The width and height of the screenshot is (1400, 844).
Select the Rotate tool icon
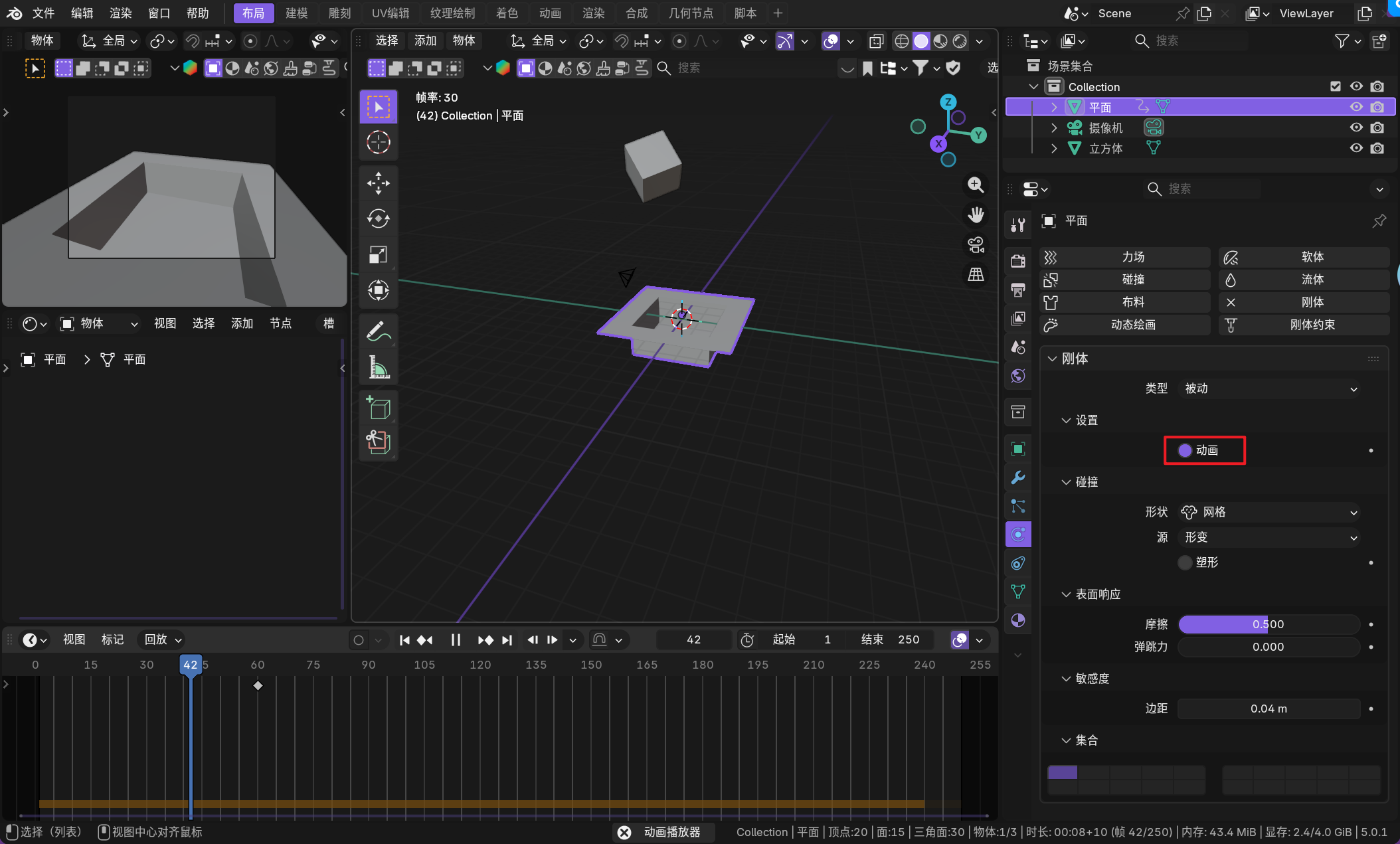tap(378, 218)
